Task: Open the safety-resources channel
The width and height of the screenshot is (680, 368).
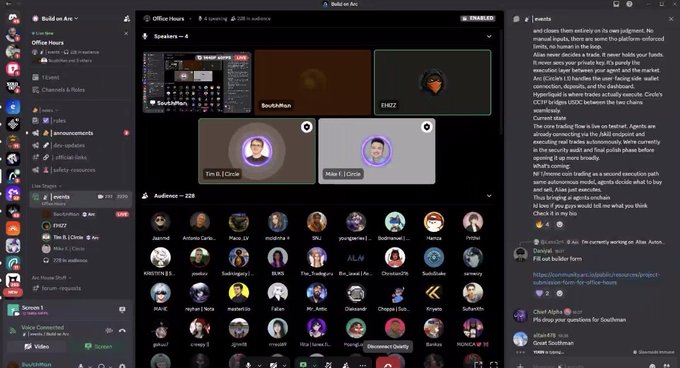Action: click(81, 170)
